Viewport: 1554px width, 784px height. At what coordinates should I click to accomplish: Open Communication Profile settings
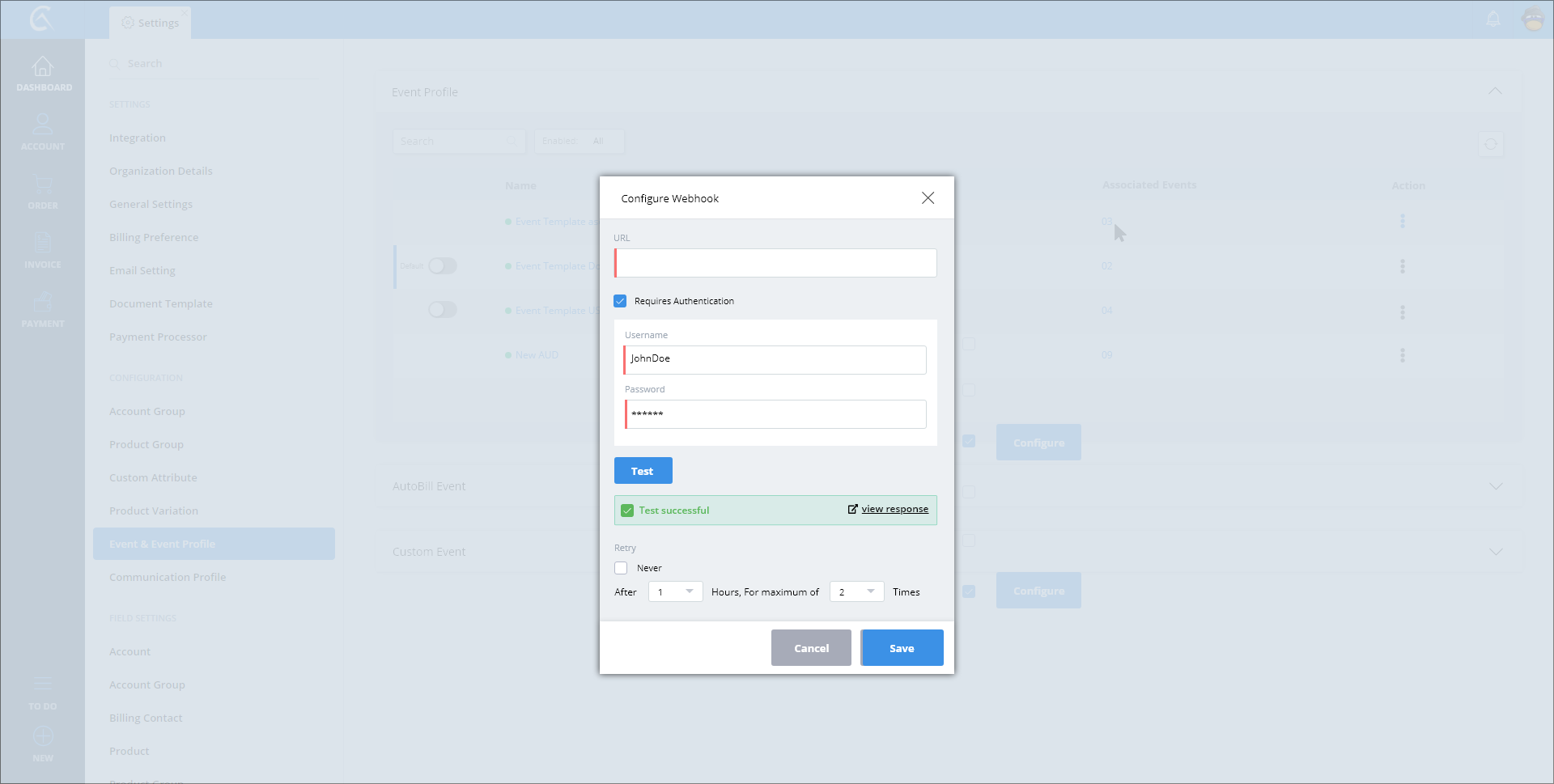168,578
